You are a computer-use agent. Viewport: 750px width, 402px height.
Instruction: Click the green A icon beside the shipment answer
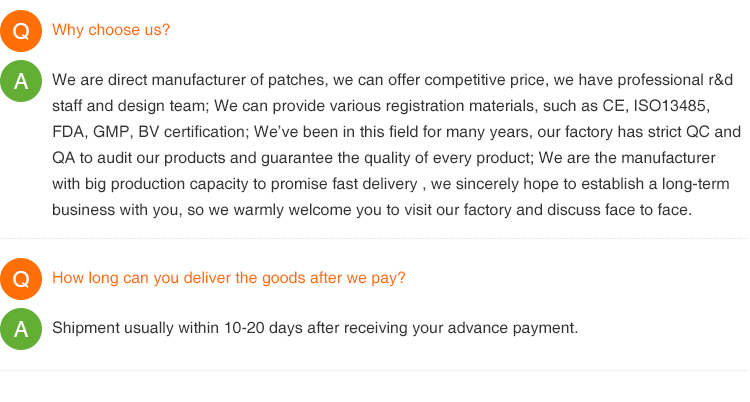[x=21, y=328]
